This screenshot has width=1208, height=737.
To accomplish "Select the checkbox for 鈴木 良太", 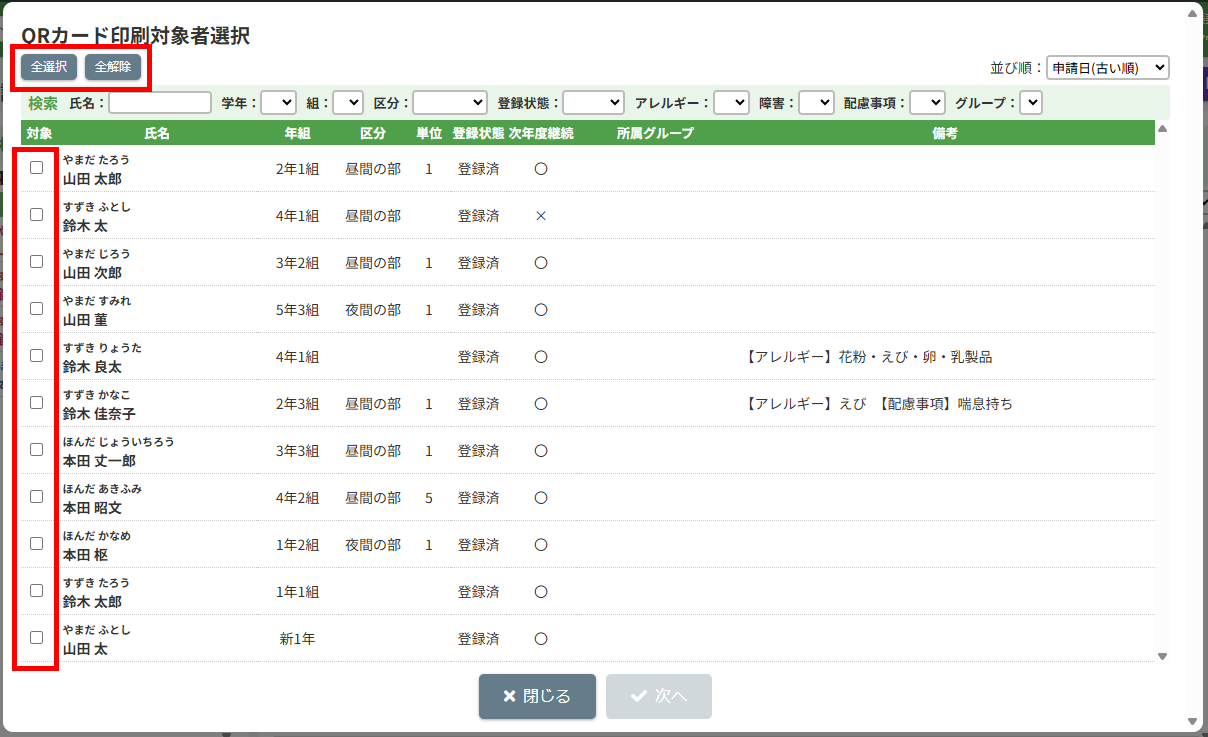I will 37,356.
